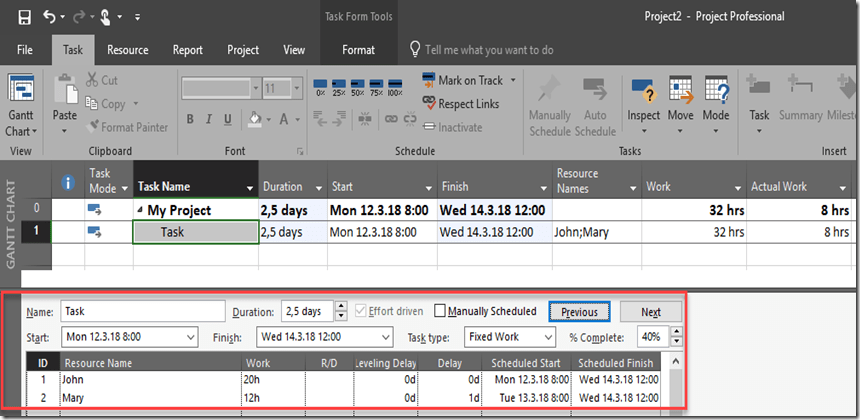860x420 pixels.
Task: Click the Mode icon in Tasks group
Action: [x=716, y=100]
